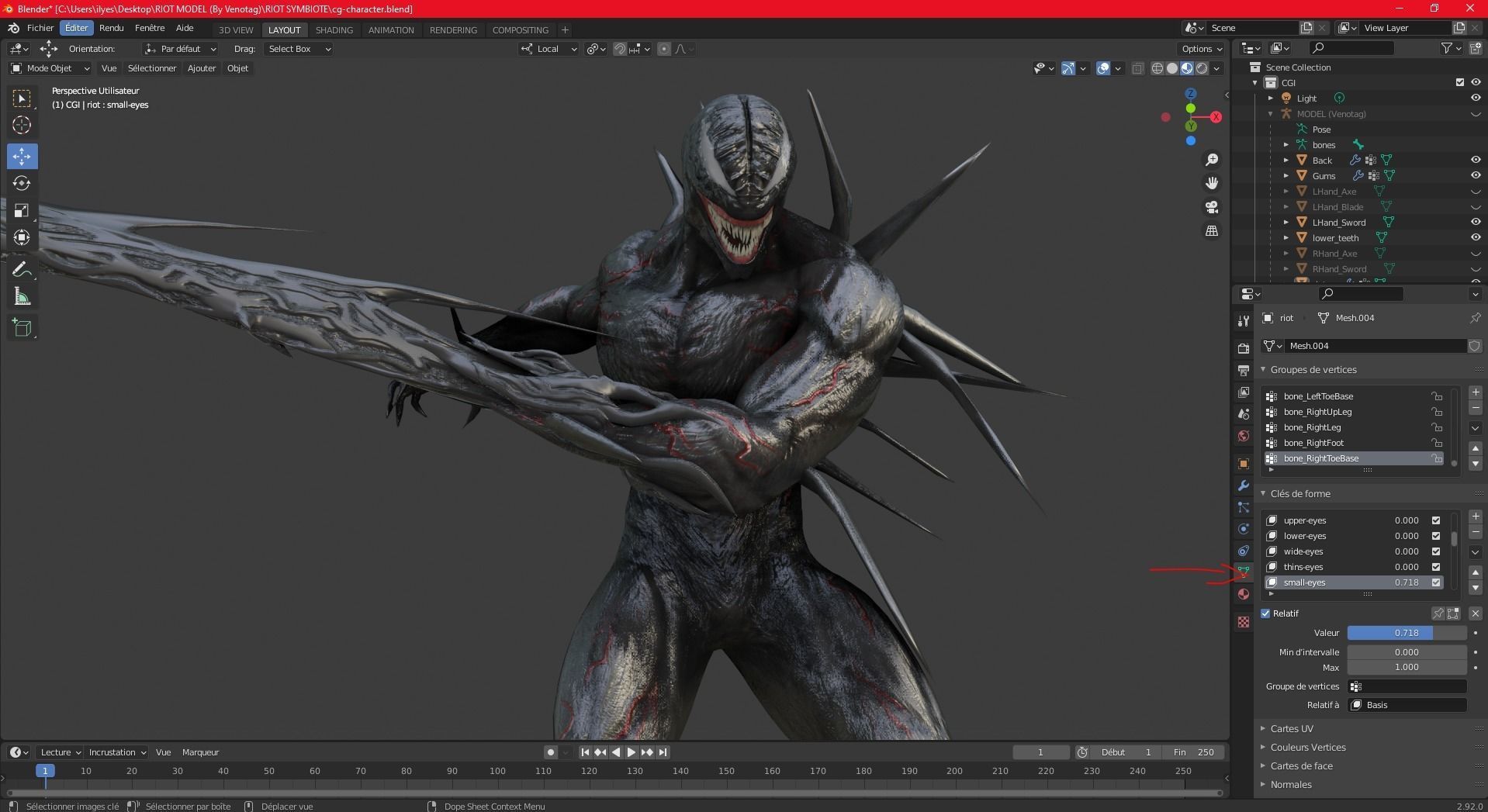
Task: Open World Properties tab
Action: click(x=1244, y=436)
